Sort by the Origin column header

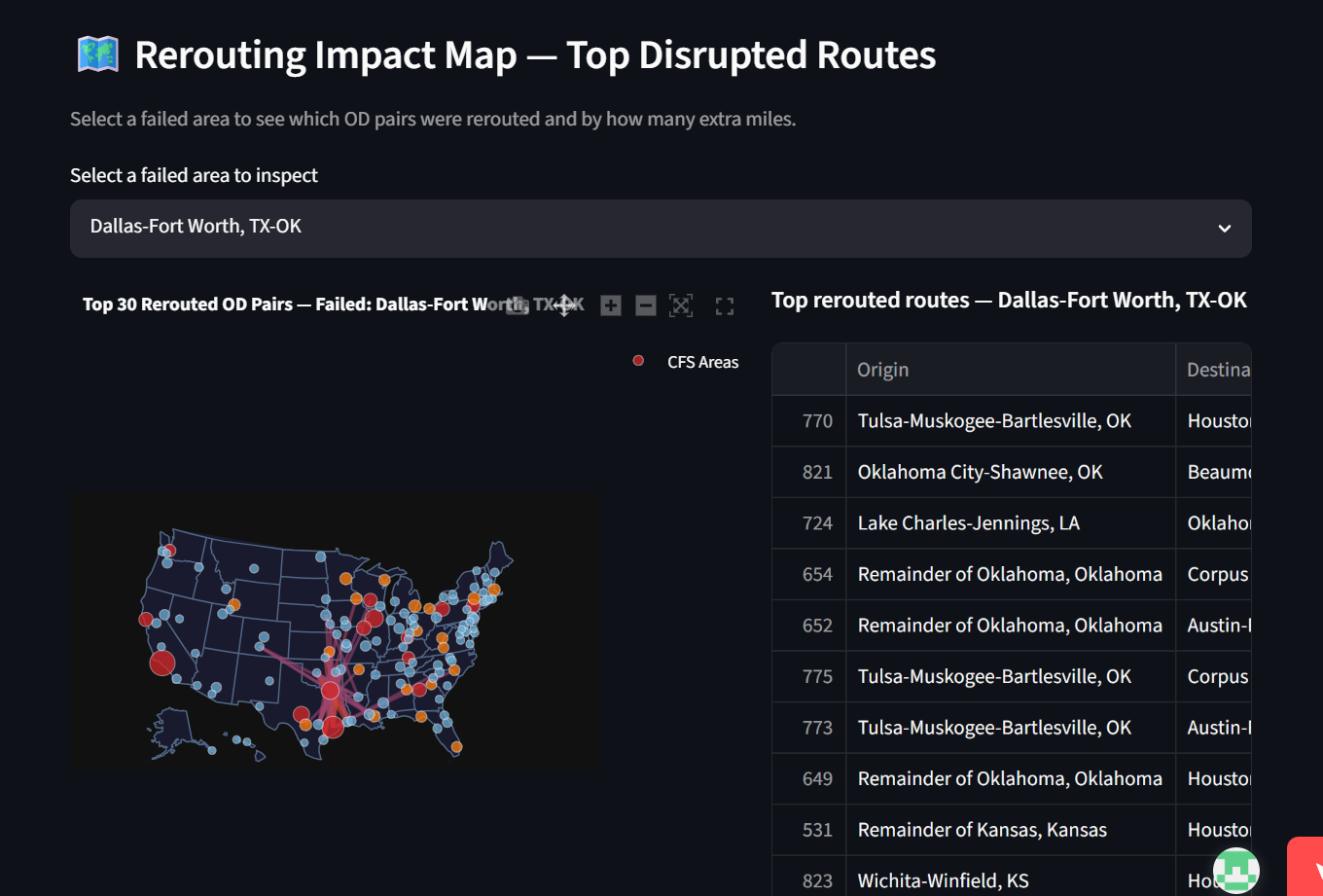[1011, 370]
